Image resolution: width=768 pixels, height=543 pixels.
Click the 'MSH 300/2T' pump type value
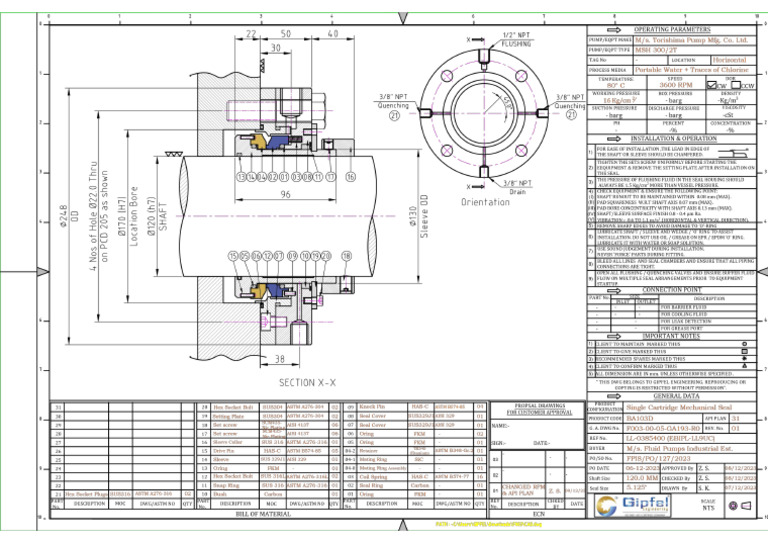coord(658,50)
